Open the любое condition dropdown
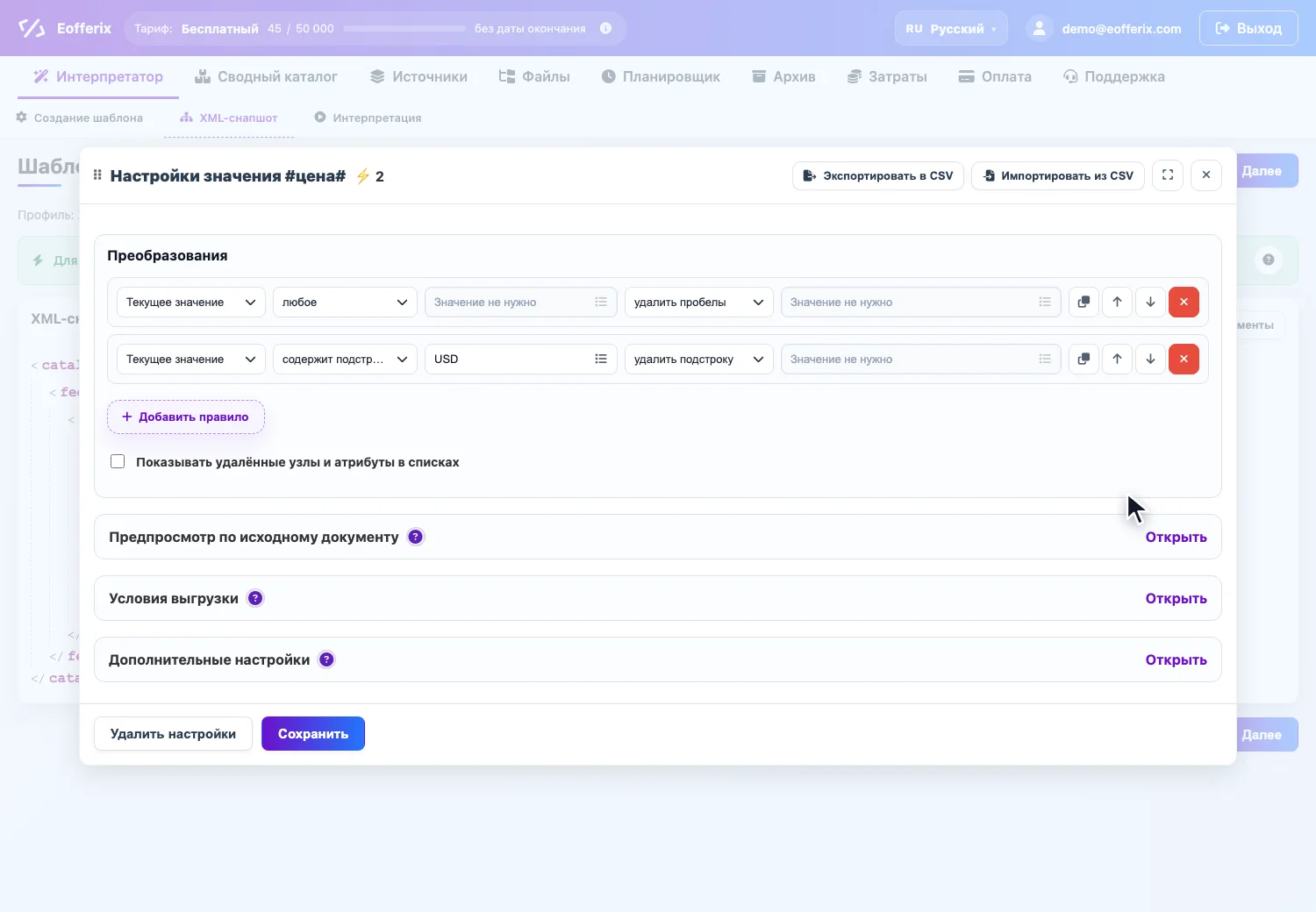Image resolution: width=1316 pixels, height=912 pixels. pos(345,302)
